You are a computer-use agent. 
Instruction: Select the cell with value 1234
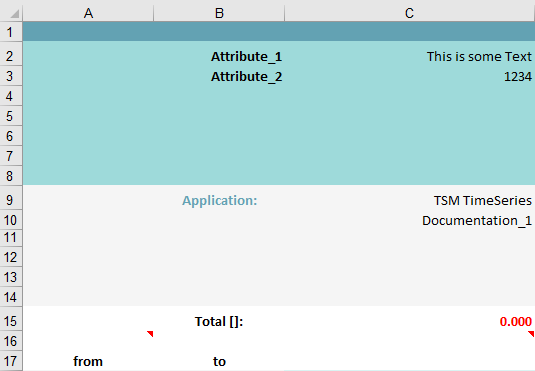pos(409,76)
